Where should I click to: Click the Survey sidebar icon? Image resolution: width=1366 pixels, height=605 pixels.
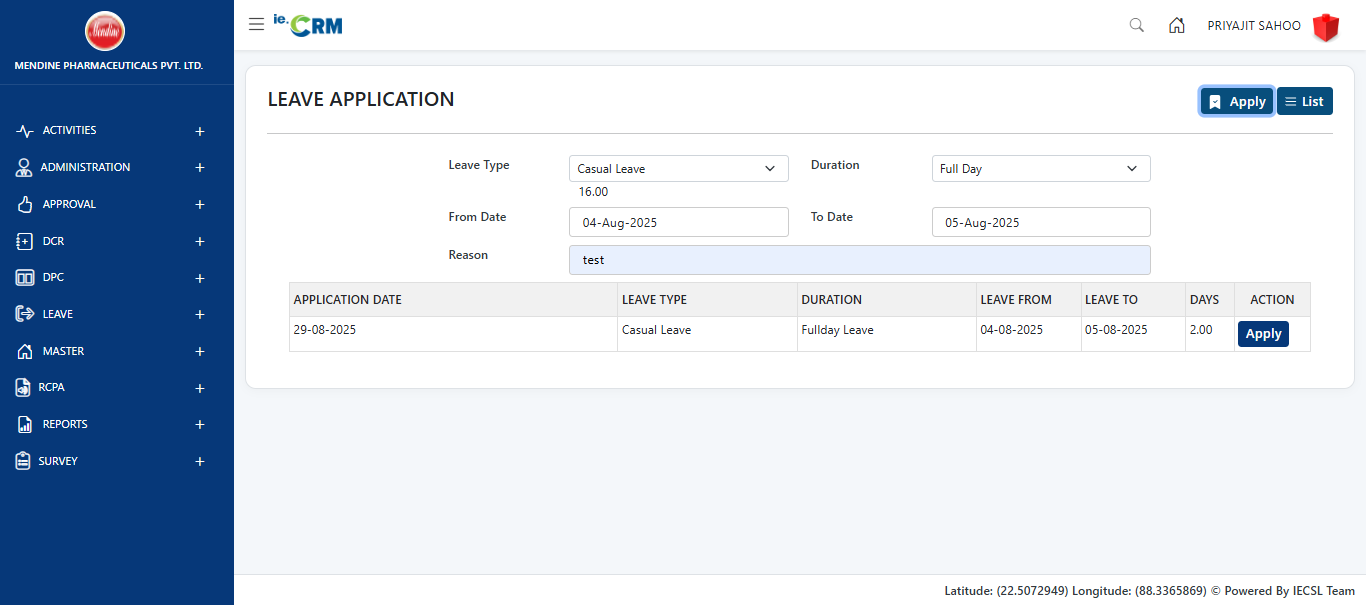[24, 460]
